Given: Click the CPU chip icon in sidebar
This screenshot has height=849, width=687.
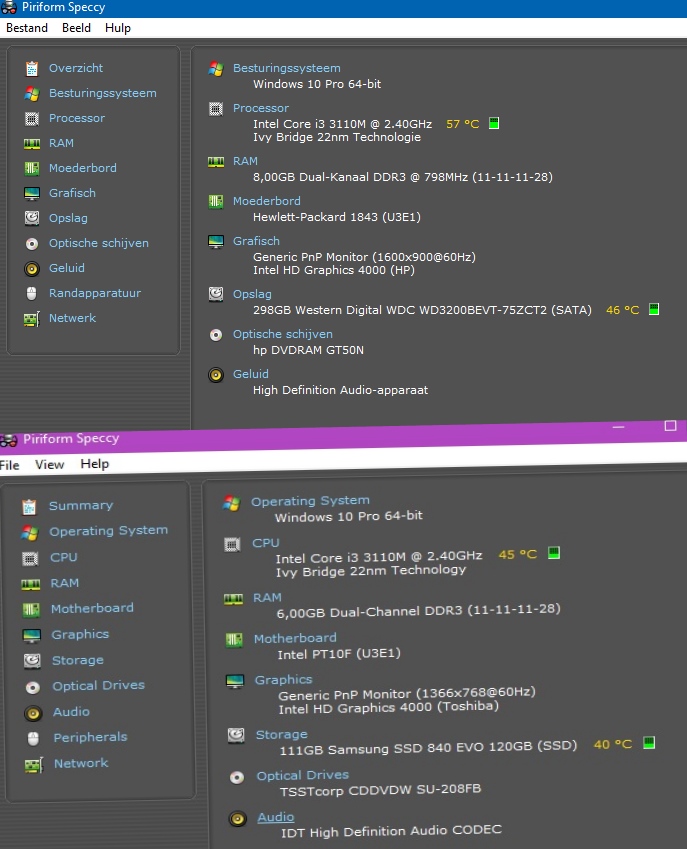Looking at the screenshot, I should pyautogui.click(x=30, y=558).
